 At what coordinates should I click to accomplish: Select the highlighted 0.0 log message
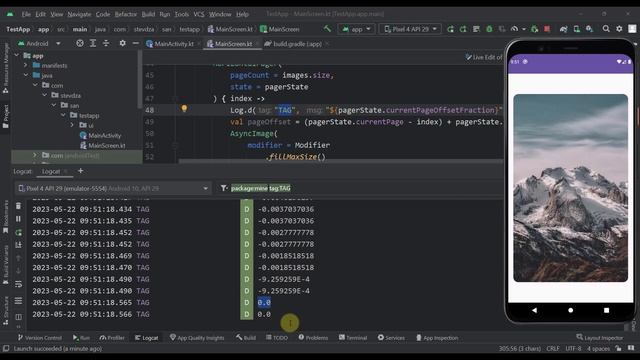[264, 302]
